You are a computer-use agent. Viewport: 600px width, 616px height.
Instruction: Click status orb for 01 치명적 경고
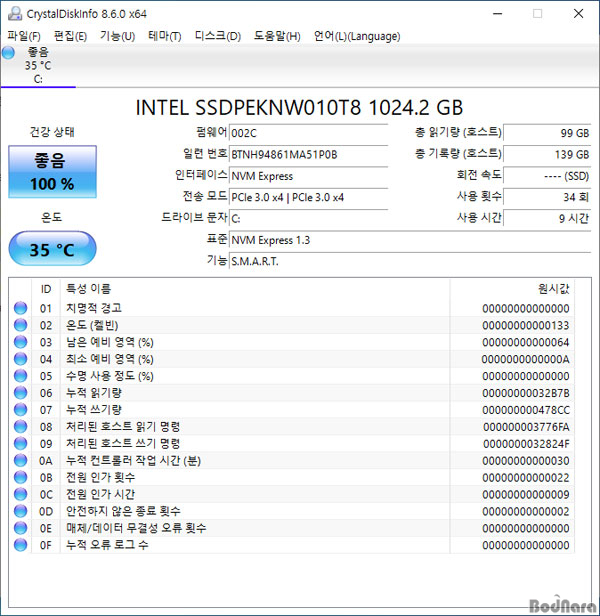pyautogui.click(x=20, y=308)
